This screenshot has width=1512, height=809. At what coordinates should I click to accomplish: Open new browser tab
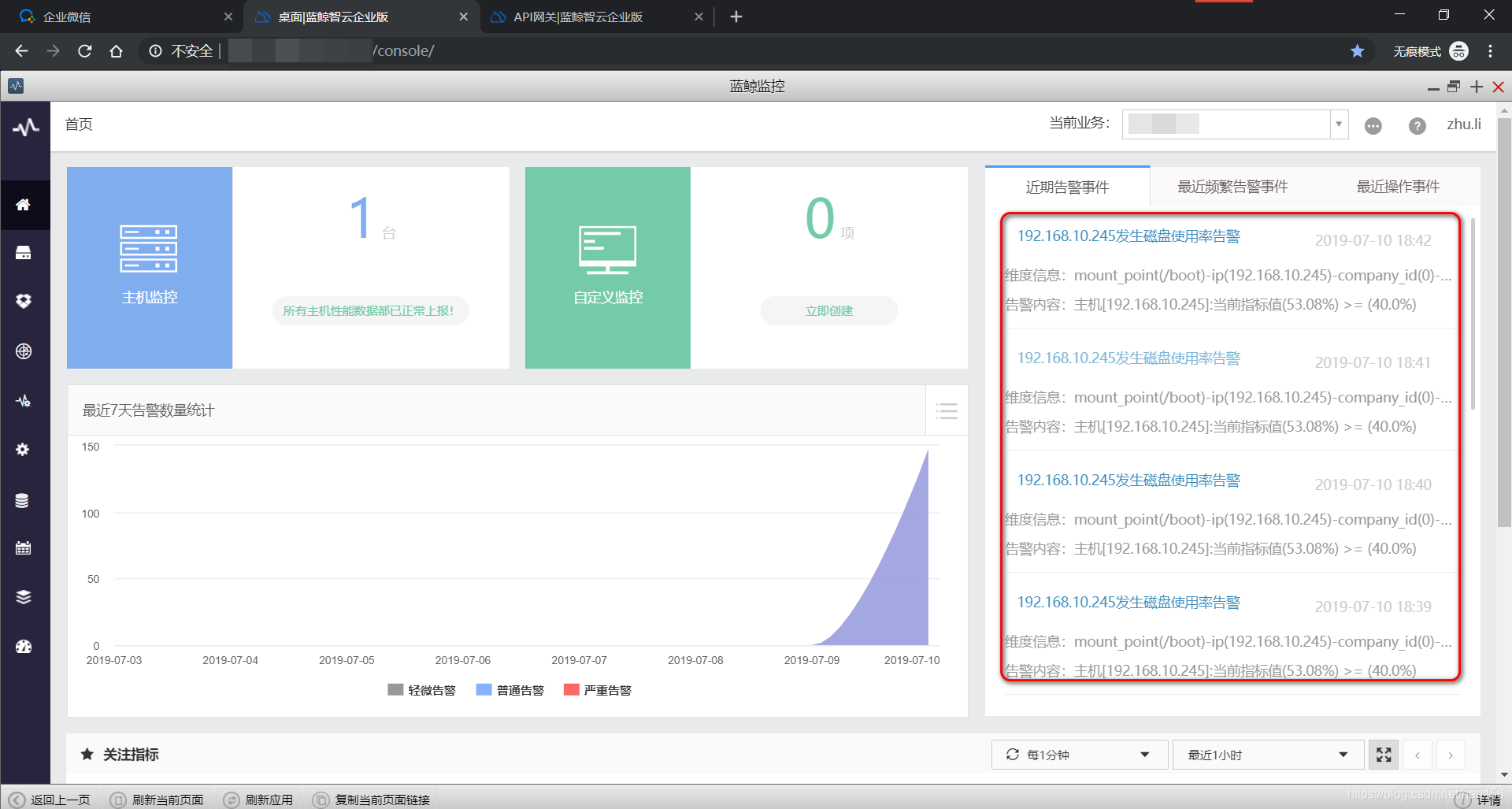736,17
